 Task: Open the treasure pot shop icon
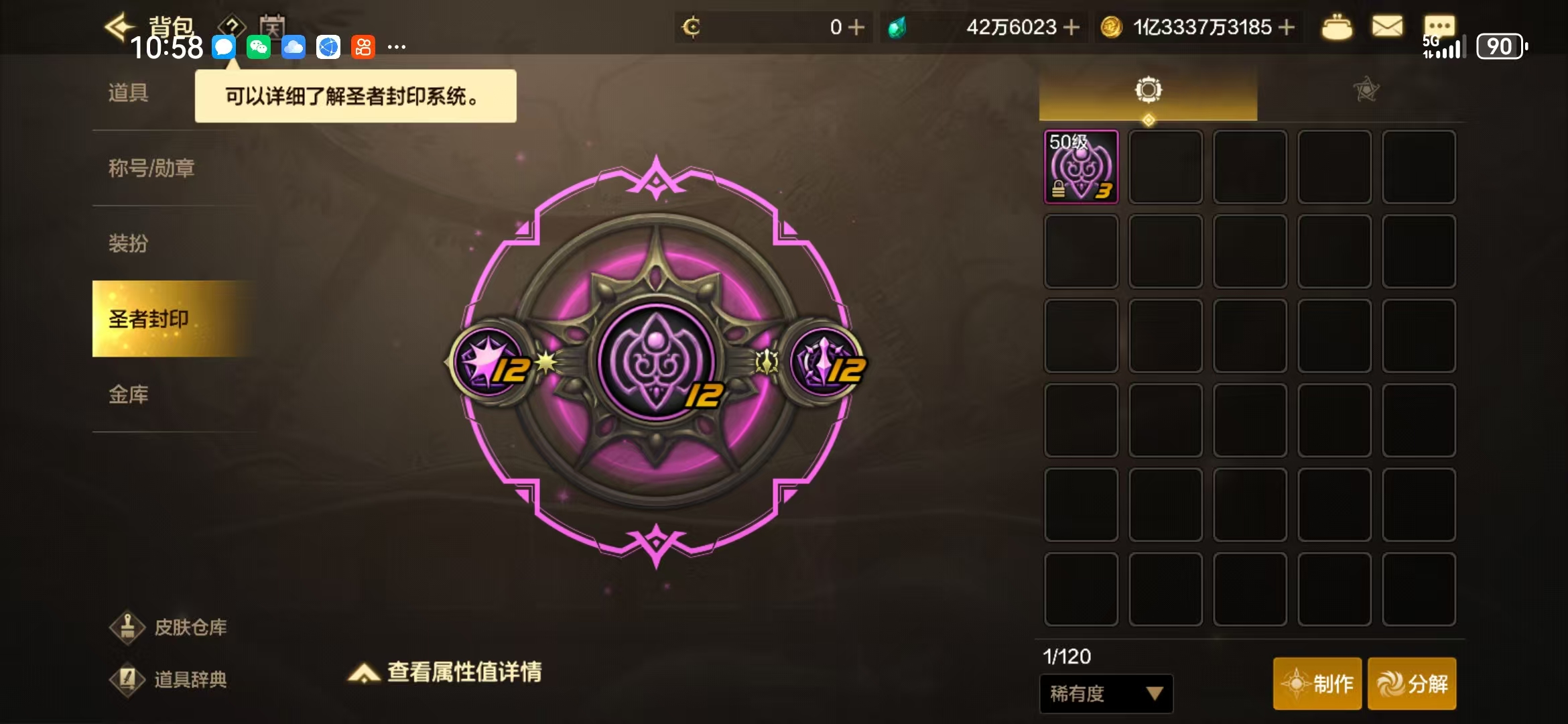pyautogui.click(x=1336, y=27)
